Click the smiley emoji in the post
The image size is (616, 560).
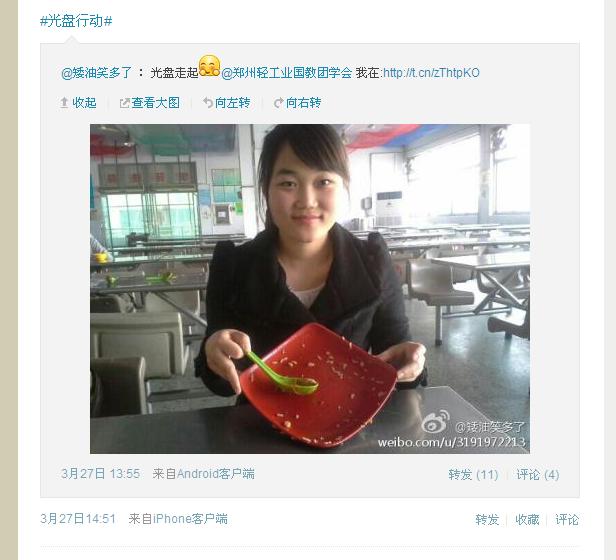[209, 66]
